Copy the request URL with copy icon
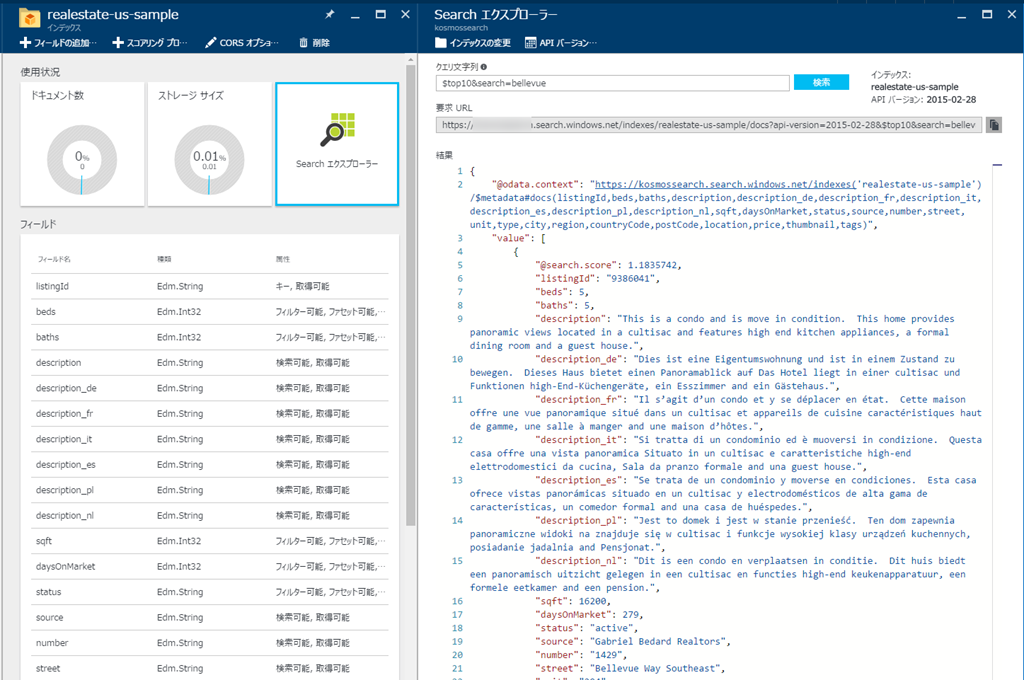The height and width of the screenshot is (680, 1024). point(994,125)
